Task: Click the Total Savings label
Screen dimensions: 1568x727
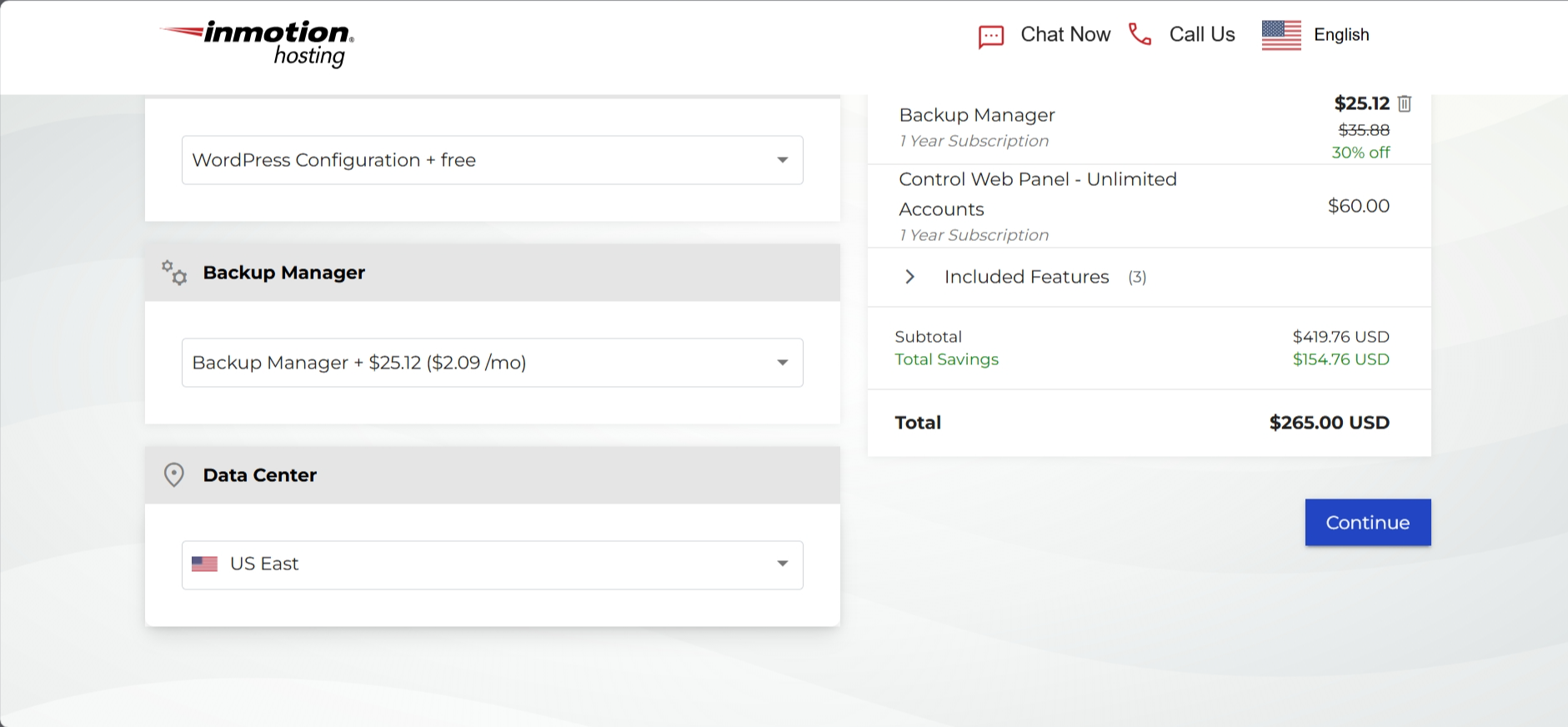Action: [x=947, y=359]
